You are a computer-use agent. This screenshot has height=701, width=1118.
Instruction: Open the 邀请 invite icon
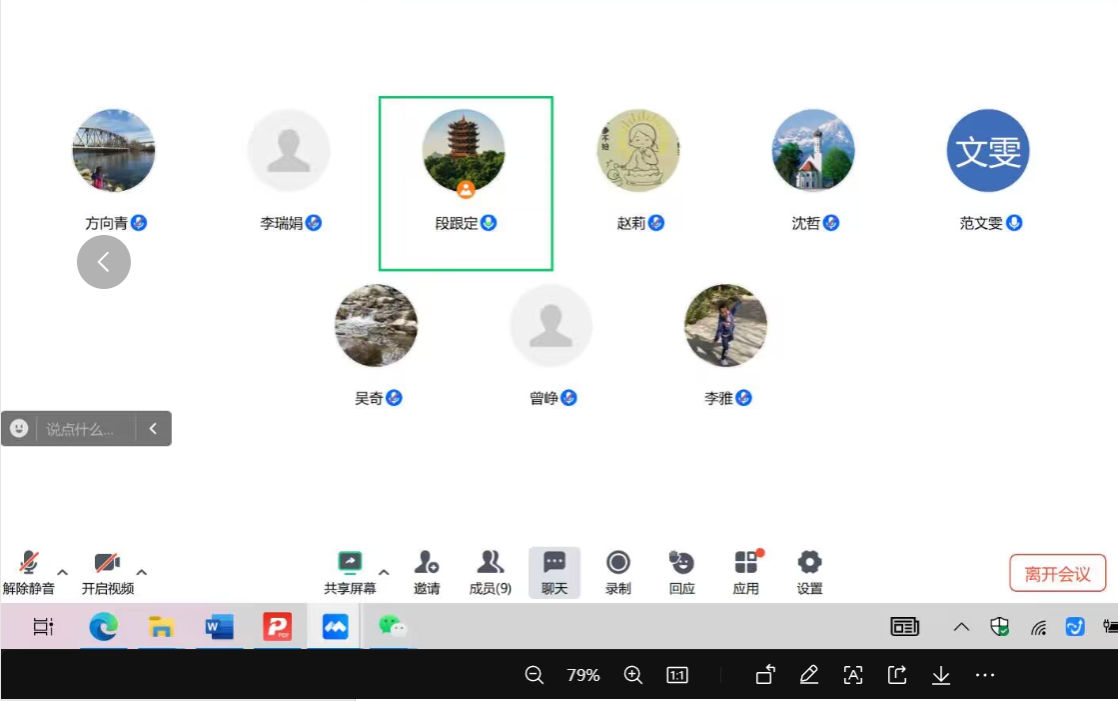tap(427, 572)
